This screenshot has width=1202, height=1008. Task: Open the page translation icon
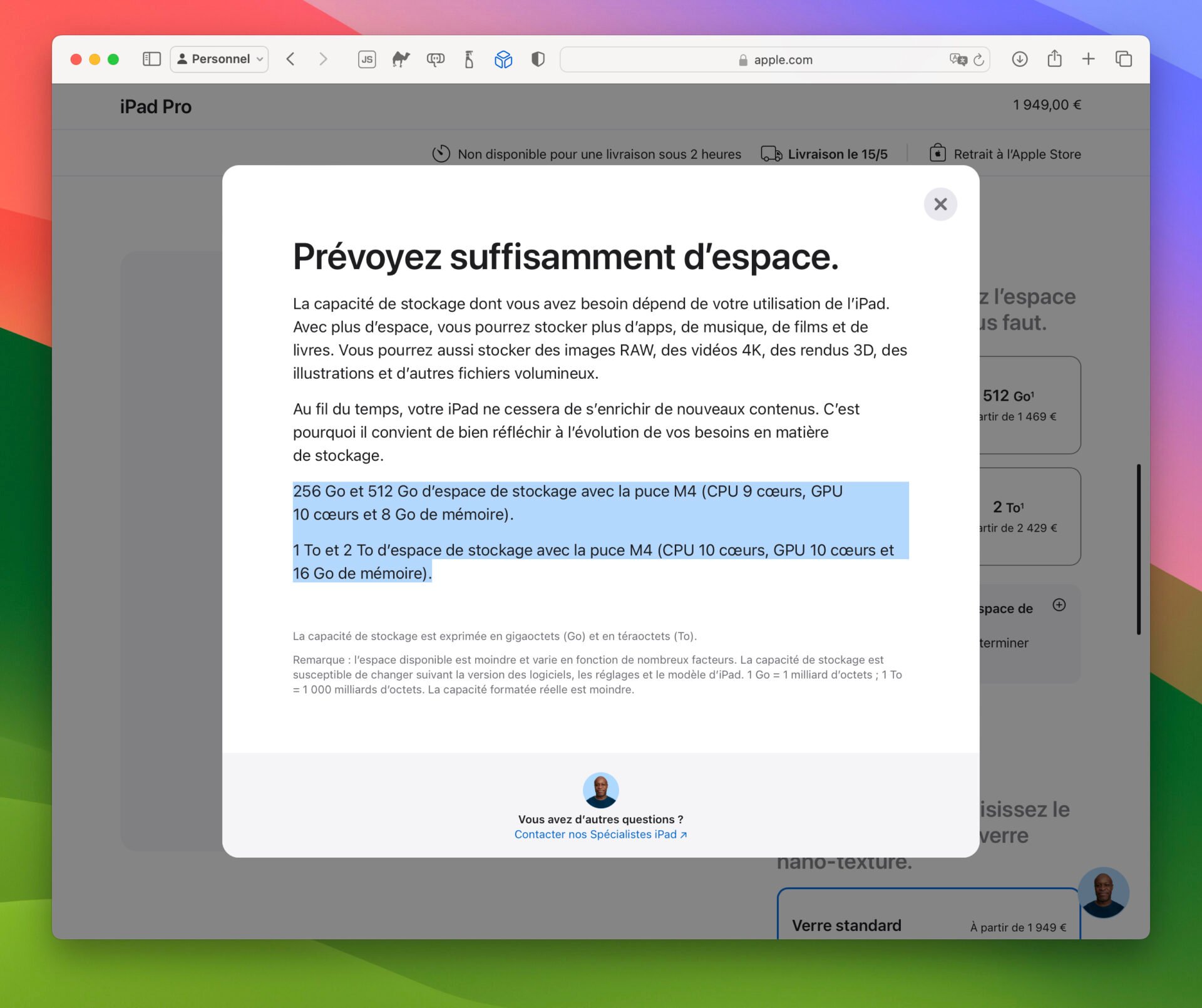click(x=958, y=59)
